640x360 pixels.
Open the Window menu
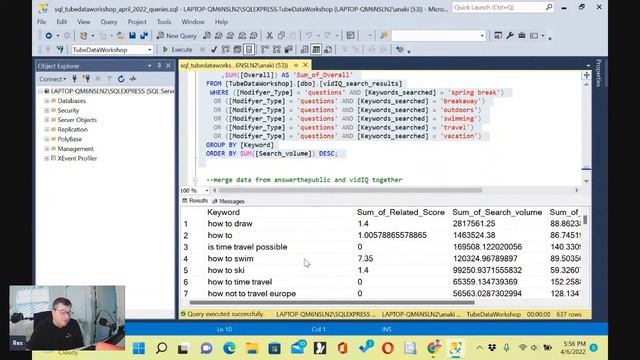(x=193, y=22)
